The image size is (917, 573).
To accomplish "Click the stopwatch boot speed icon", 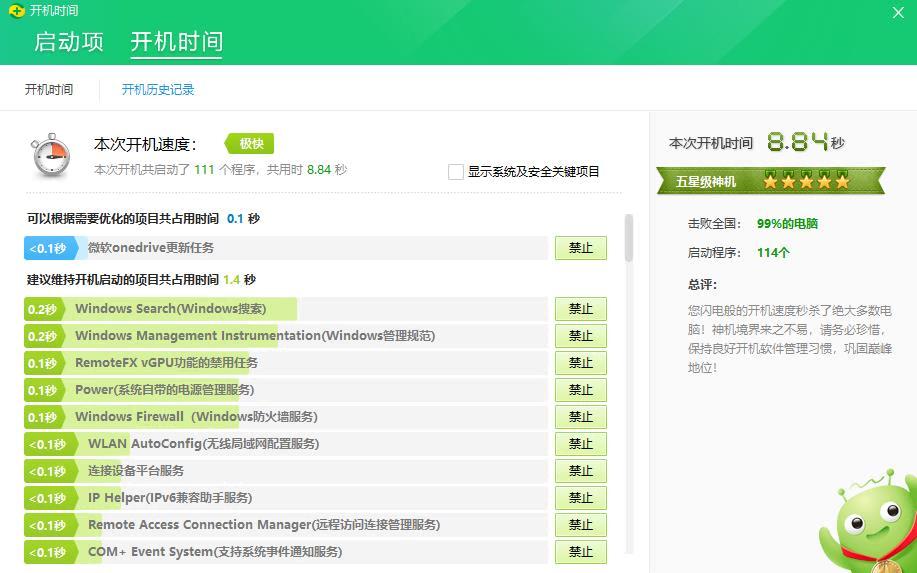I will point(50,155).
